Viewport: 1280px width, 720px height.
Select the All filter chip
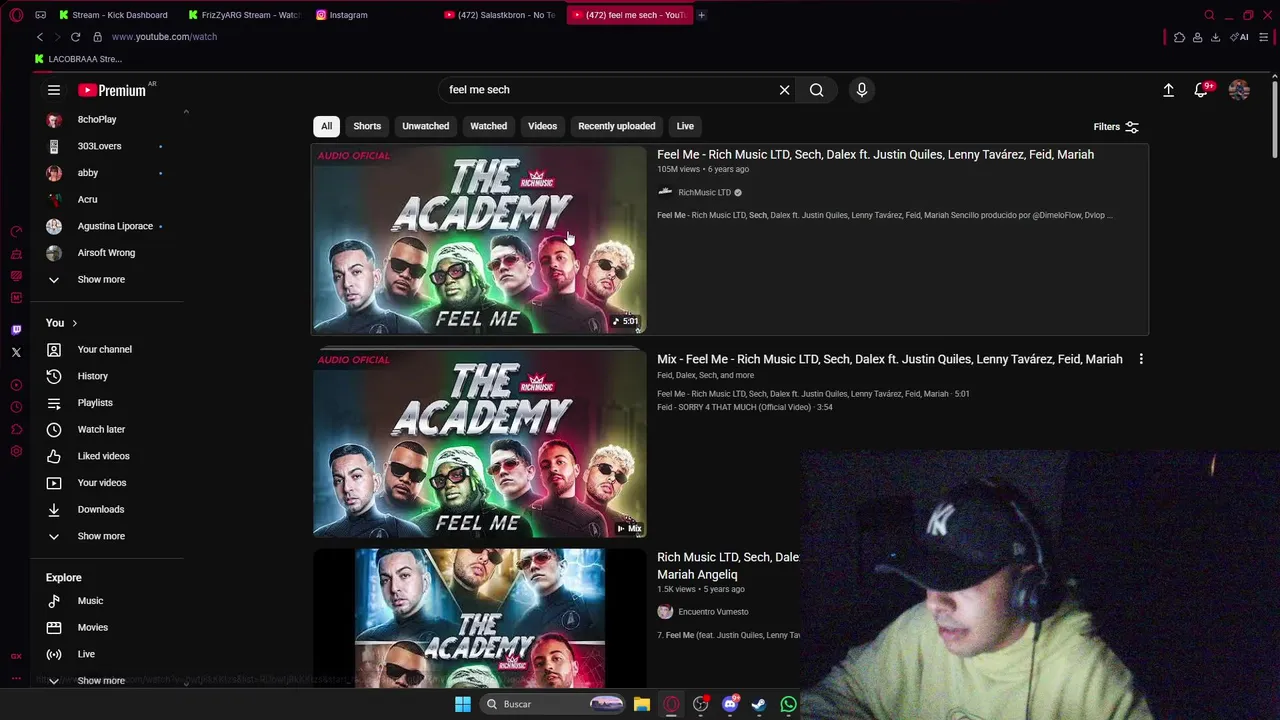[326, 126]
